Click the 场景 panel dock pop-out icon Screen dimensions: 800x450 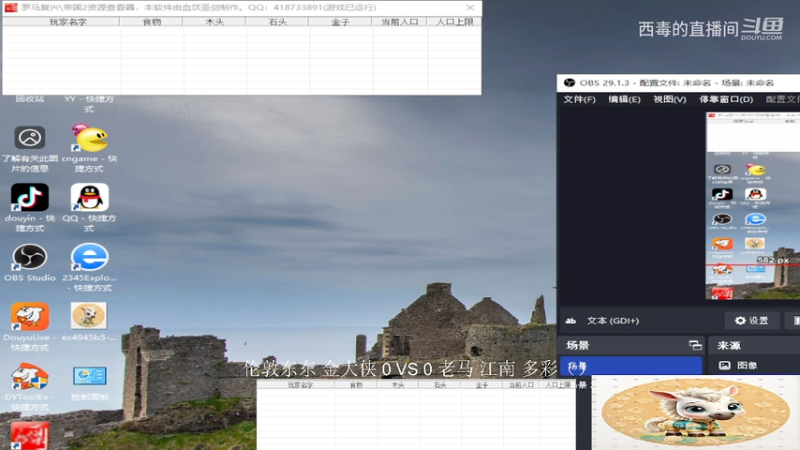coord(695,345)
